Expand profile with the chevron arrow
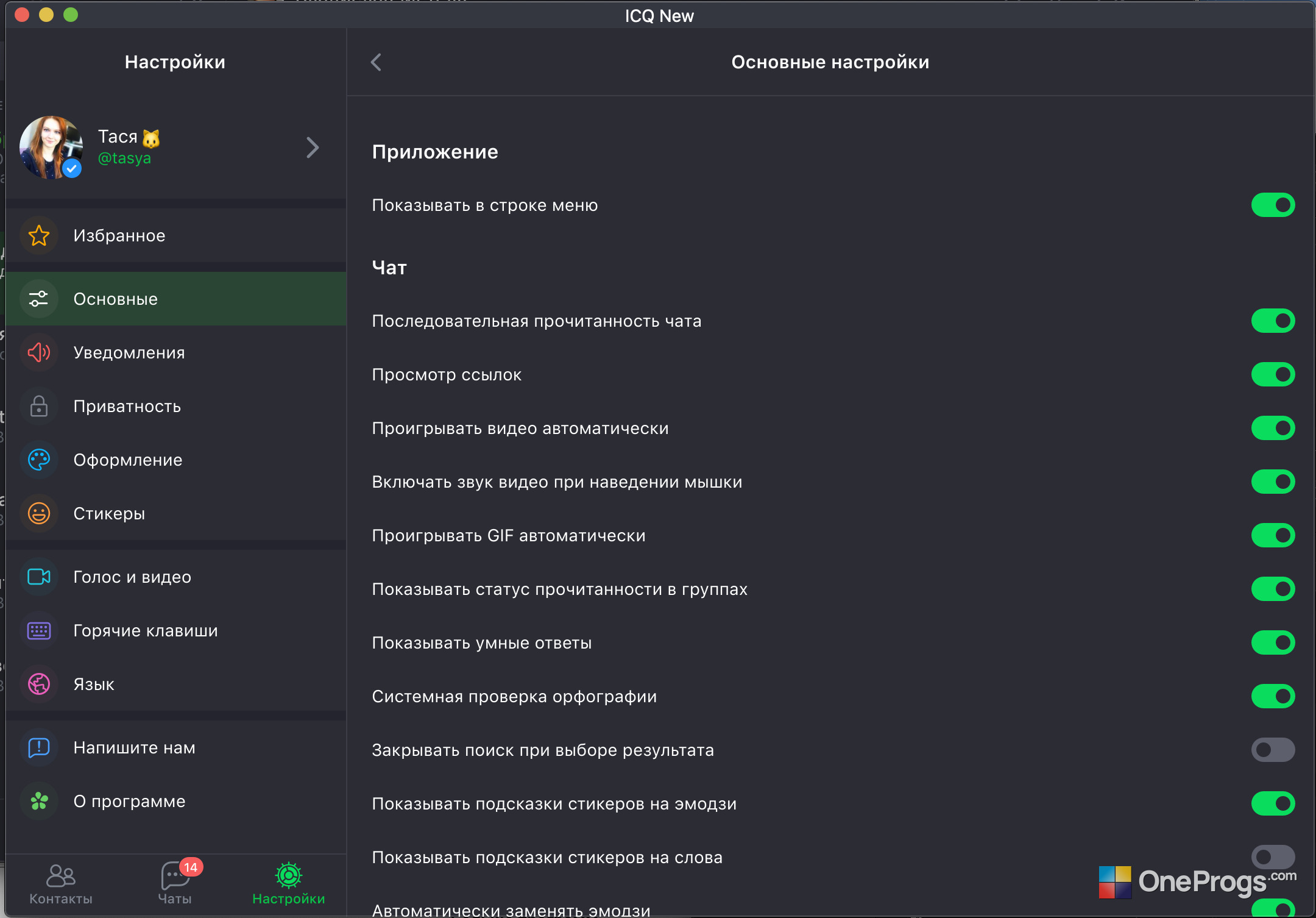This screenshot has height=918, width=1316. point(313,148)
